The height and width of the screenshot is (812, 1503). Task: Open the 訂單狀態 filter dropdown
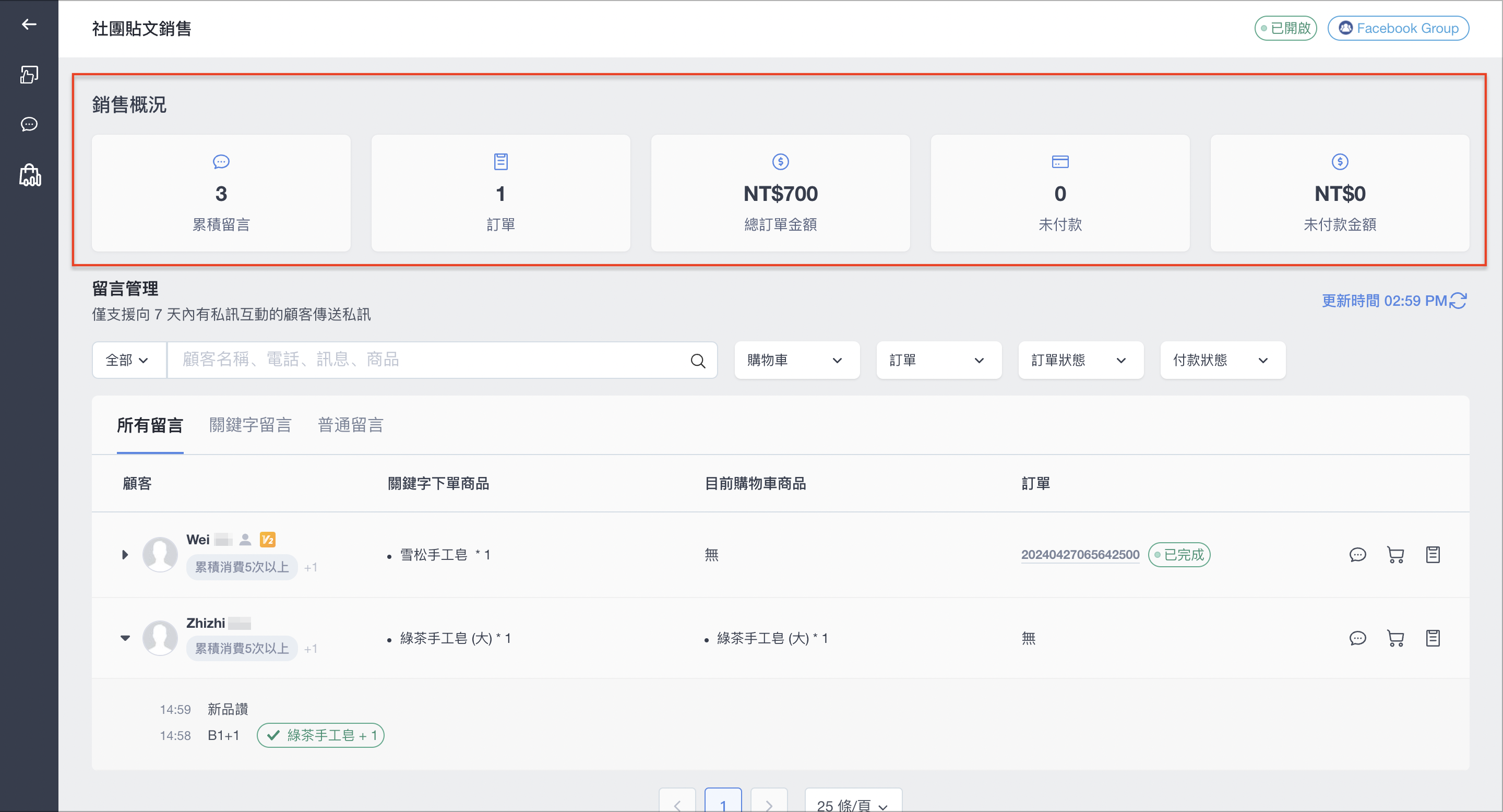pyautogui.click(x=1081, y=361)
